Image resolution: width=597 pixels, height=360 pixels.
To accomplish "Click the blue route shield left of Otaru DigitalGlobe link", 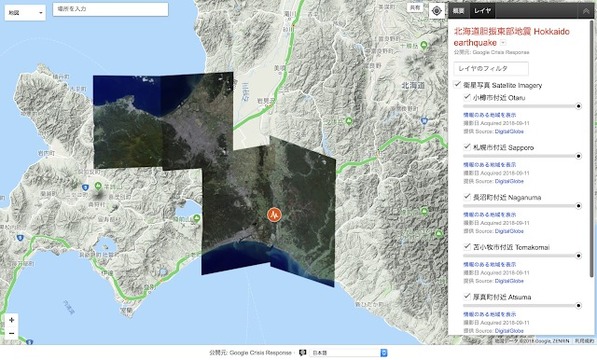I will [x=424, y=121].
